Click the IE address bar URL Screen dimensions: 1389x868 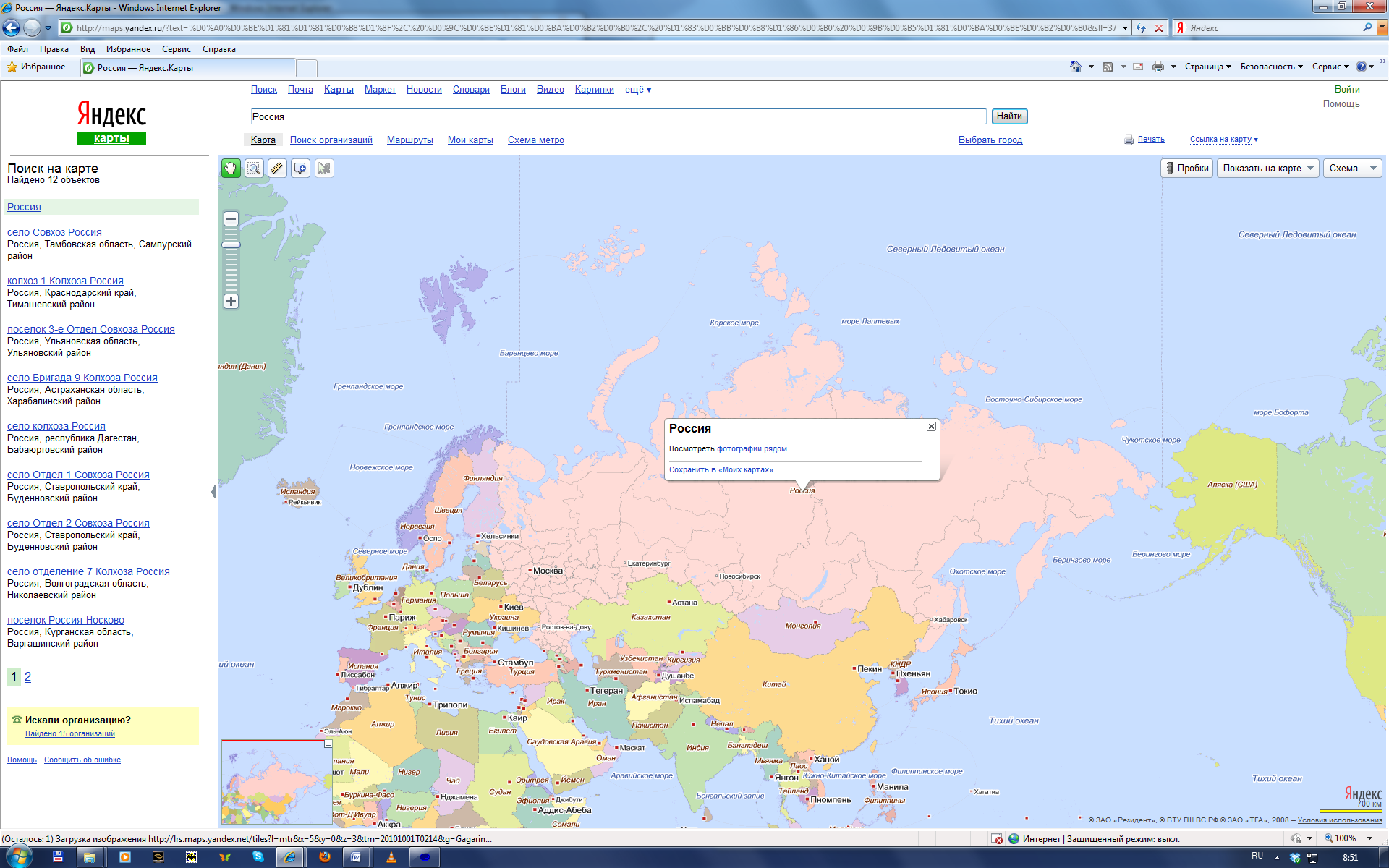[596, 28]
